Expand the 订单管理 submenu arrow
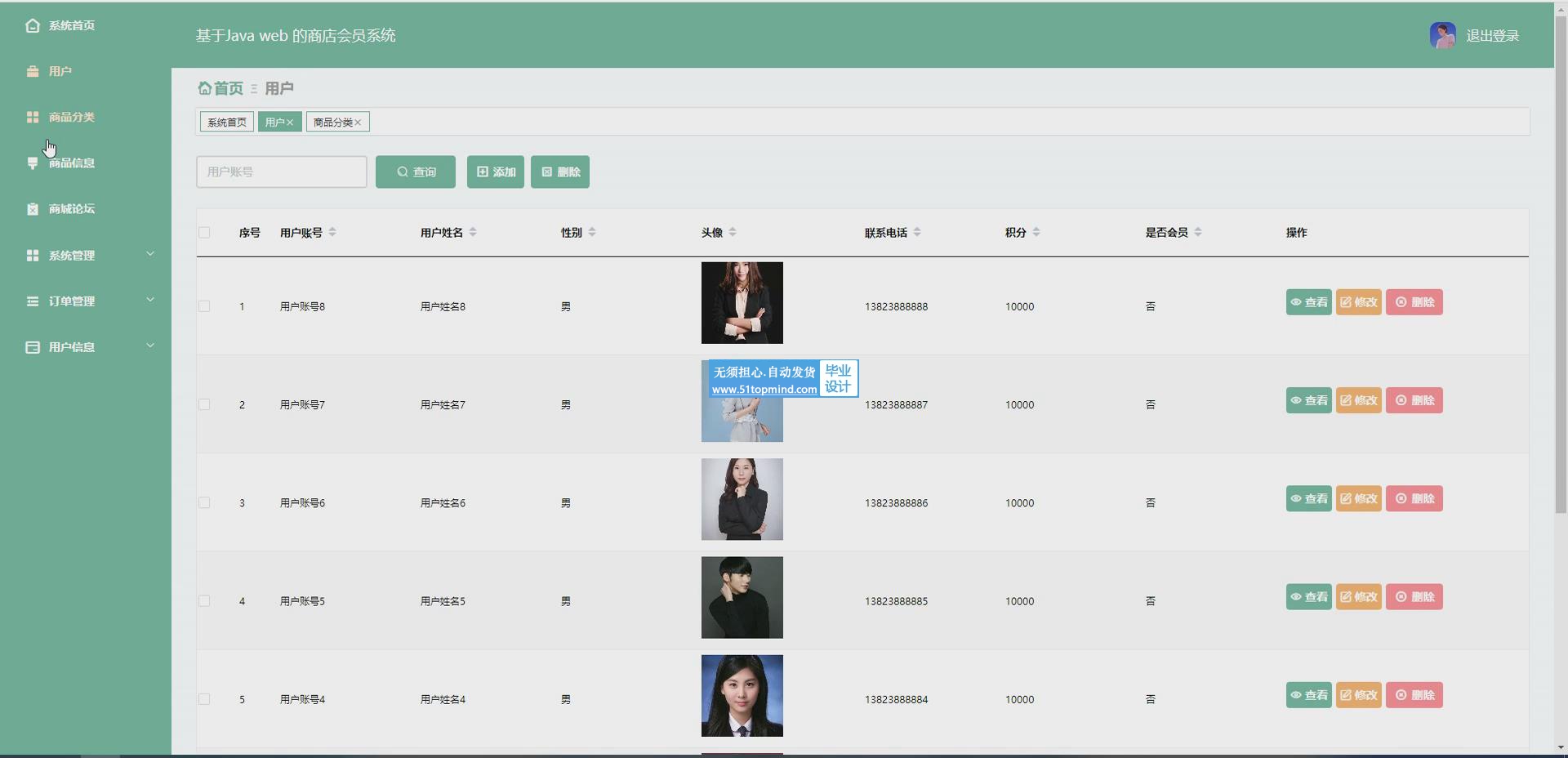This screenshot has width=1568, height=758. 150,300
